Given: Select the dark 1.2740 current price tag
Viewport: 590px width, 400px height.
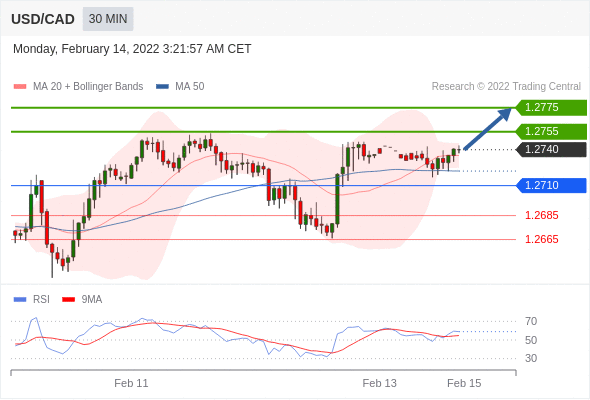Looking at the screenshot, I should pyautogui.click(x=551, y=149).
